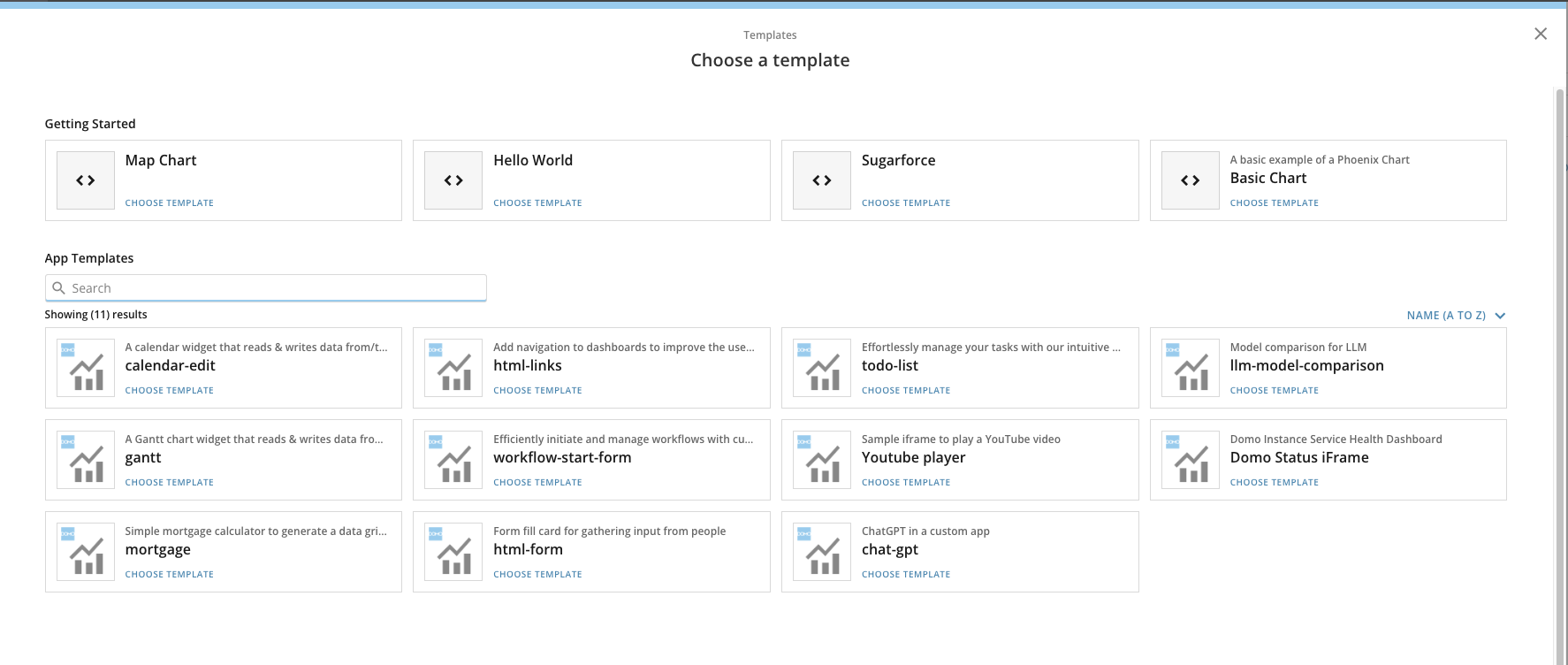Click the todo-list template icon
1568x665 pixels.
(x=822, y=368)
